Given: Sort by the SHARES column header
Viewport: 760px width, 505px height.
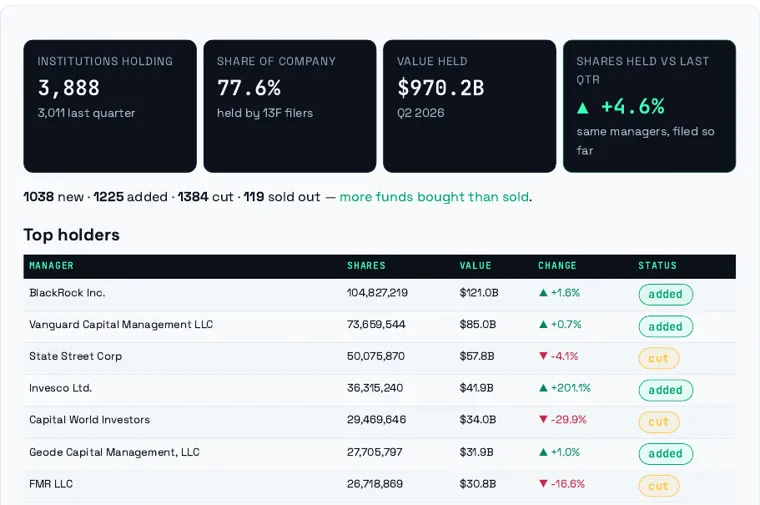Looking at the screenshot, I should coord(366,266).
